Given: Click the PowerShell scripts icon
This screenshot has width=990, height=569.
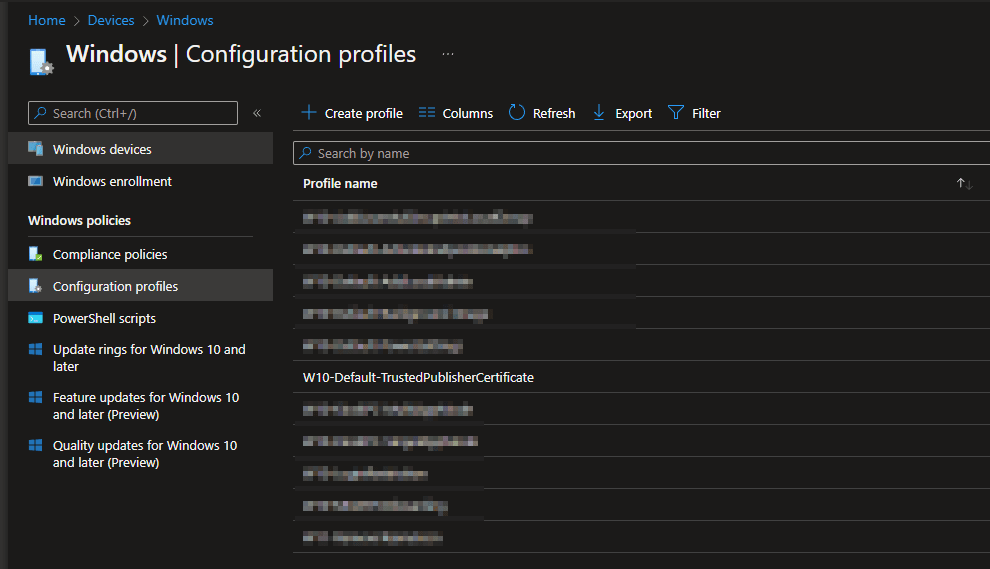Looking at the screenshot, I should click(36, 318).
